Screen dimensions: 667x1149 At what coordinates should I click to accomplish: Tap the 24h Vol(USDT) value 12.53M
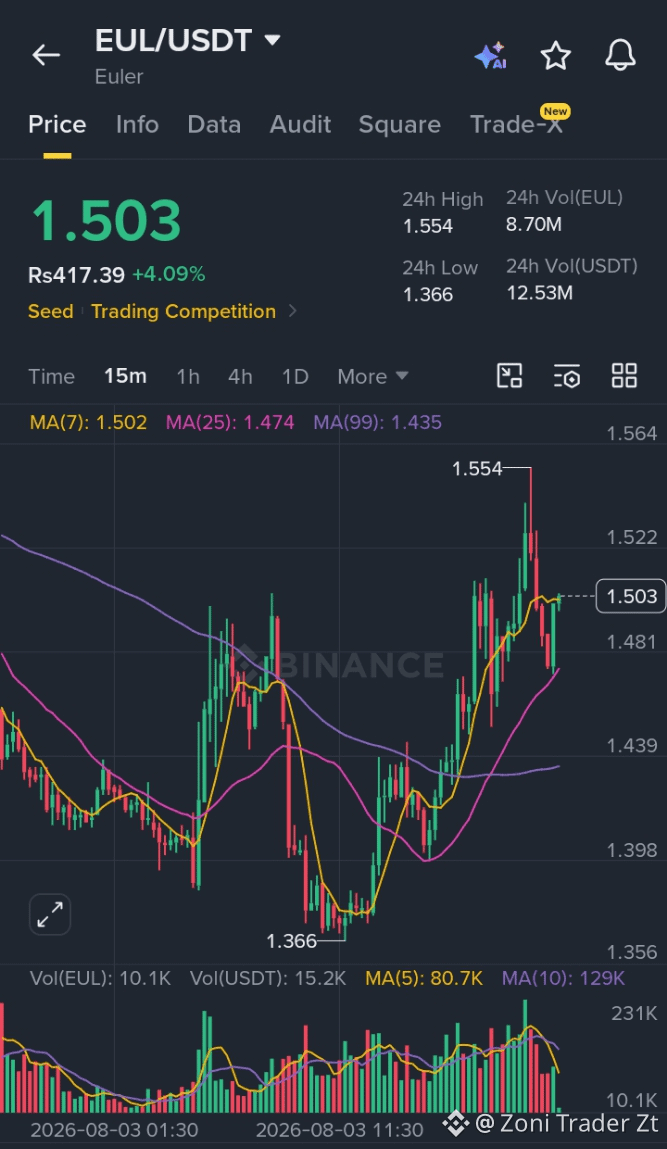tap(539, 293)
